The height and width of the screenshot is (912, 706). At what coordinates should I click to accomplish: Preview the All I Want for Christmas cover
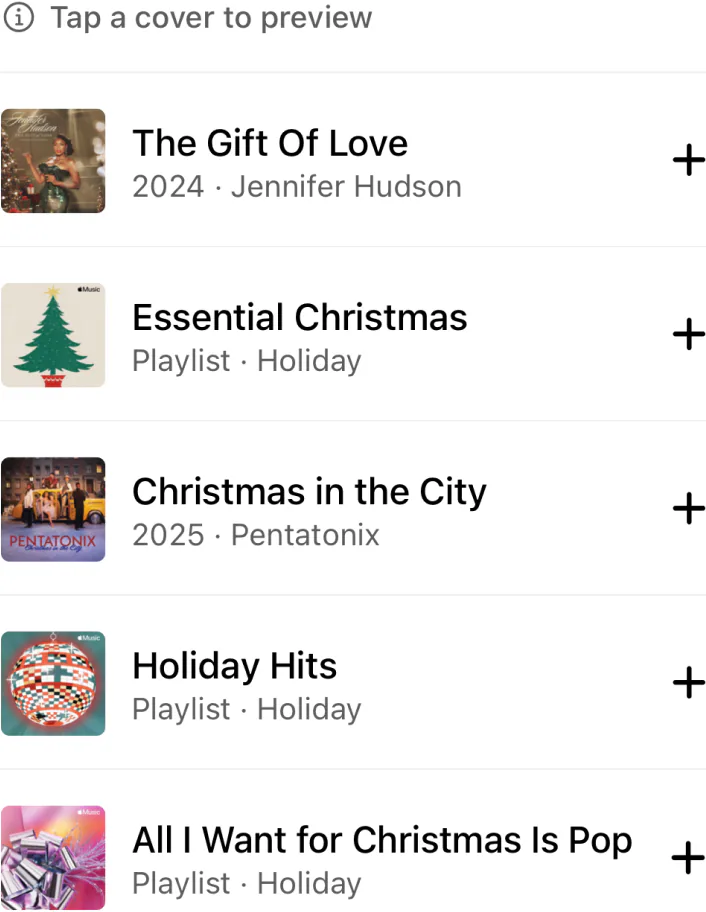click(53, 857)
